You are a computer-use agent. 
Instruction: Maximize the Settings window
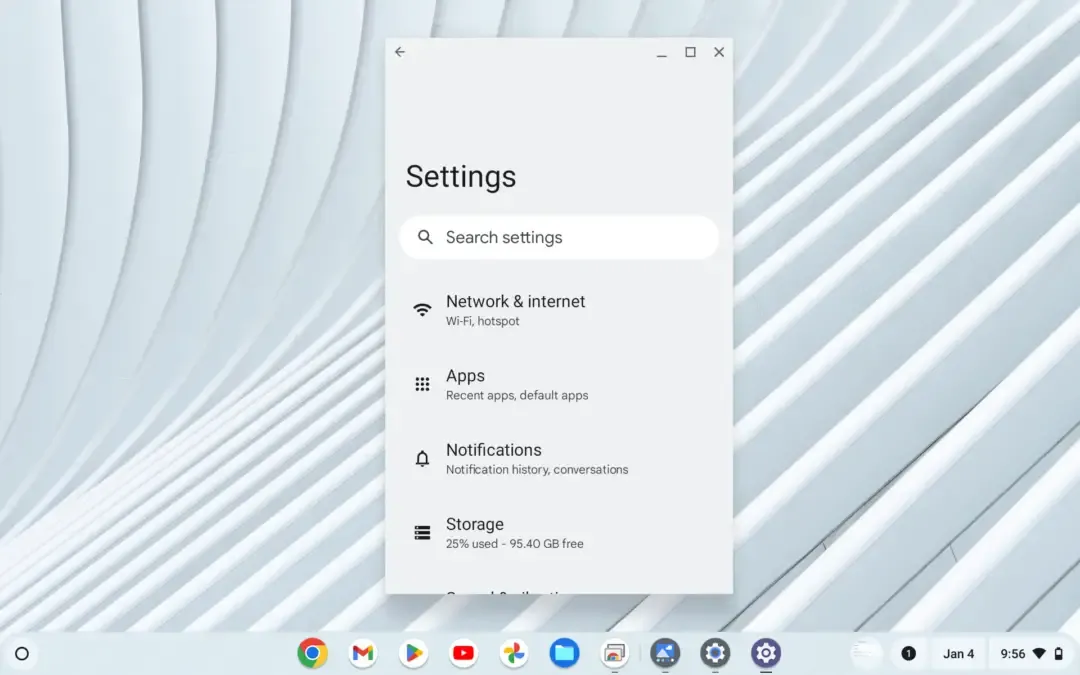[x=690, y=52]
